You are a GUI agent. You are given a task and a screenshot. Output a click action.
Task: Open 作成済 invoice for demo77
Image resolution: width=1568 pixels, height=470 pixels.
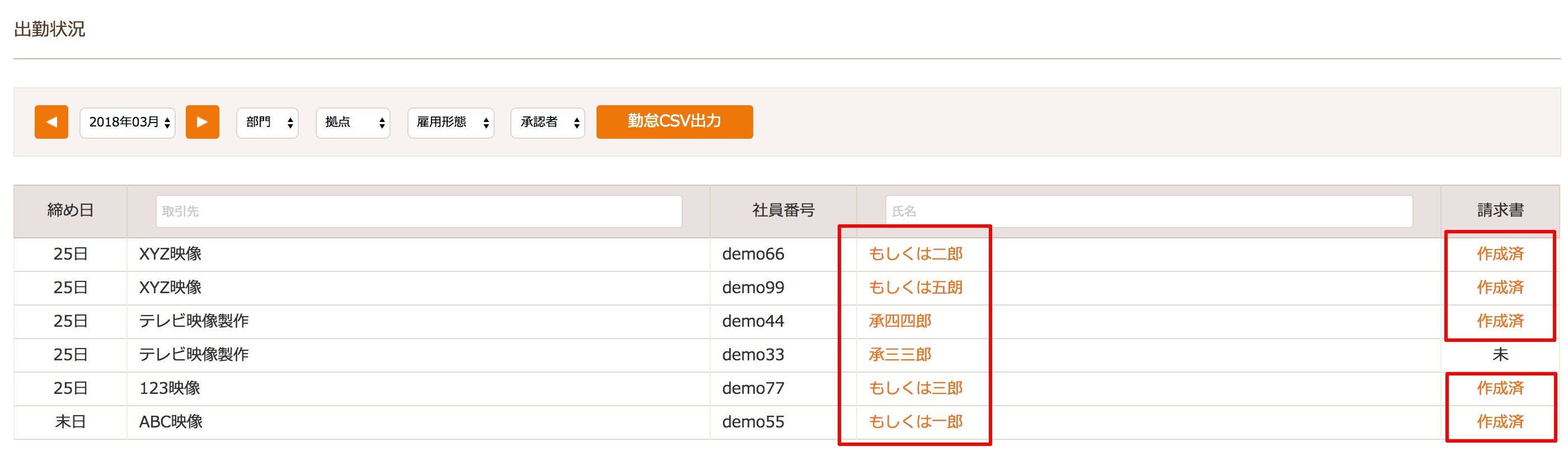(1500, 388)
